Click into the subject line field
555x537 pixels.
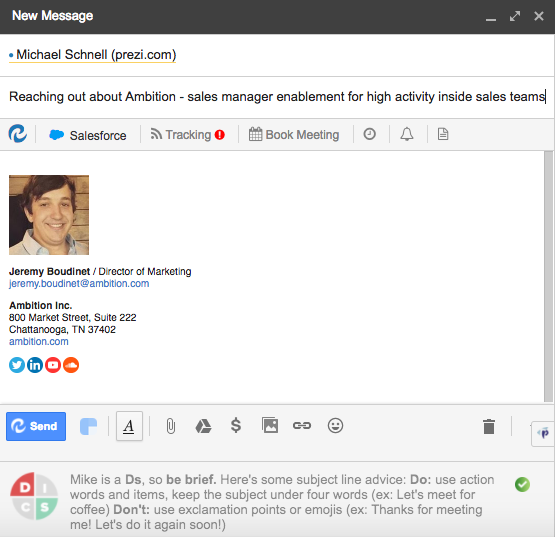coord(277,97)
